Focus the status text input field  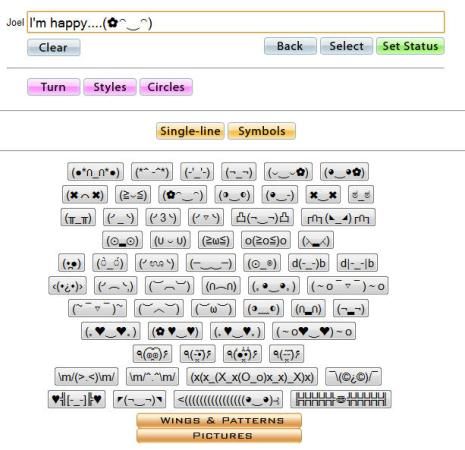click(236, 22)
